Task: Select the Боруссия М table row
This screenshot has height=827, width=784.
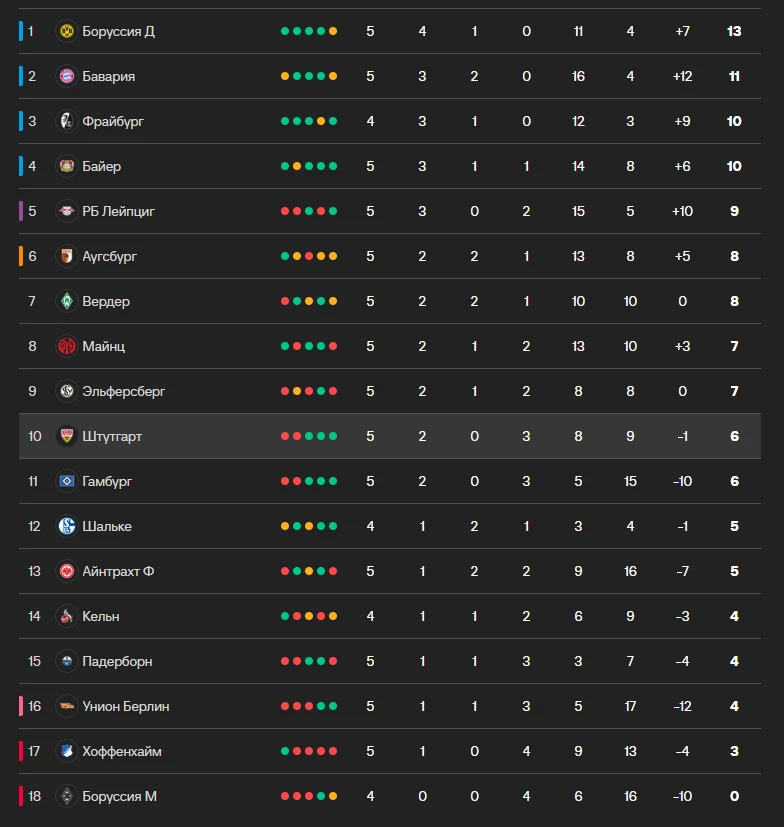Action: [x=390, y=796]
